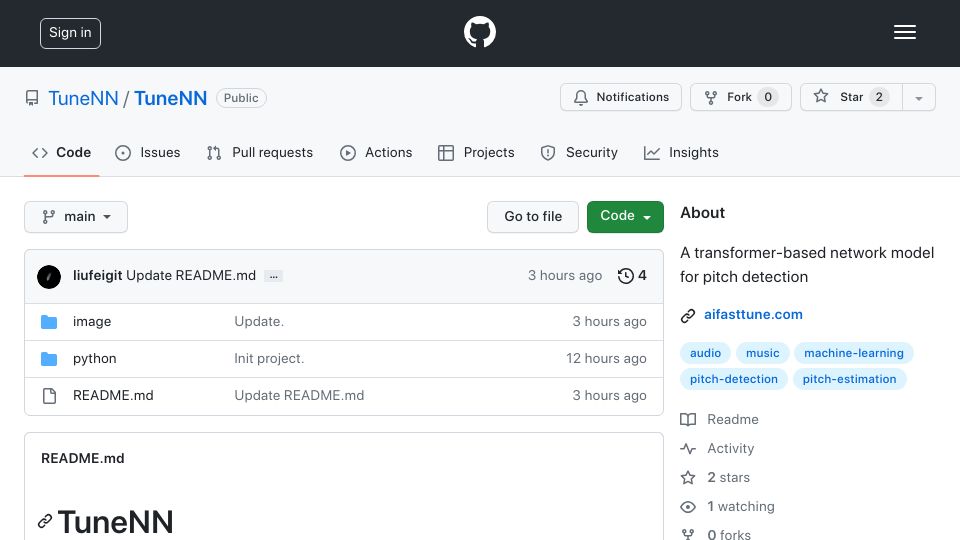Screen dimensions: 960x540
Task: Open the liufeigit author link
Action: pos(97,276)
